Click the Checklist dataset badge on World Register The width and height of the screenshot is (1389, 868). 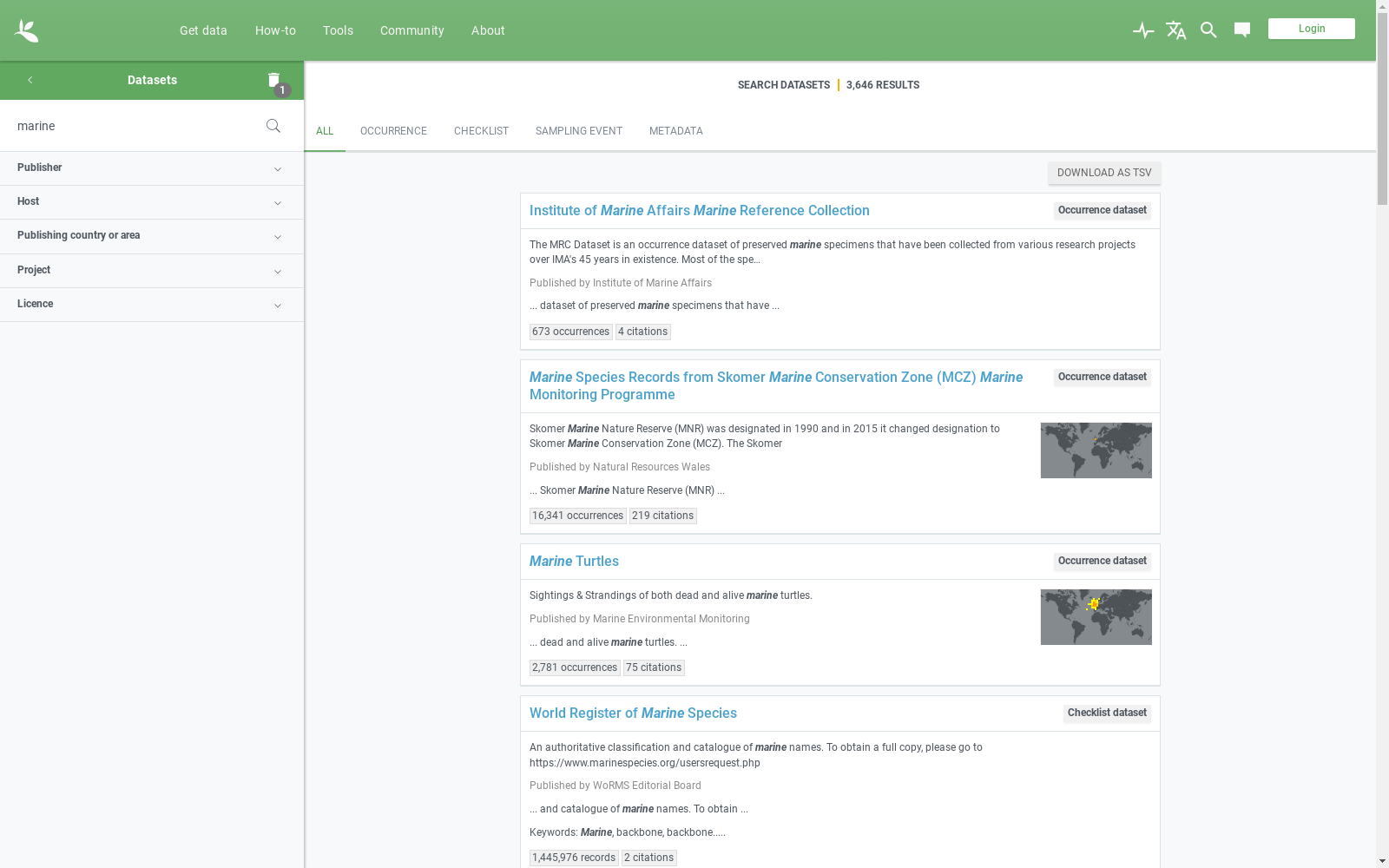tap(1107, 713)
